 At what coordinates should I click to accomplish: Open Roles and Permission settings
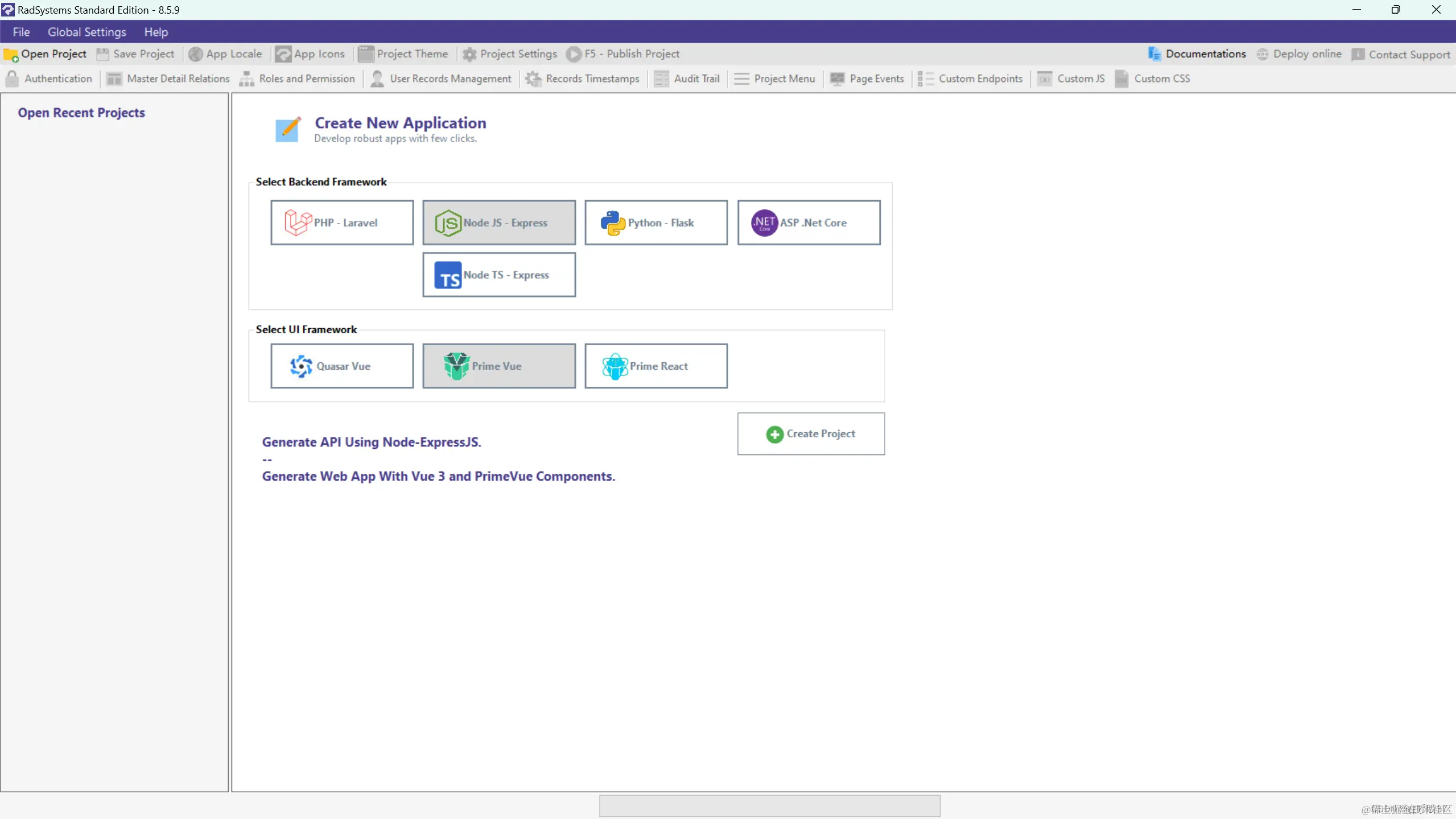tap(306, 78)
